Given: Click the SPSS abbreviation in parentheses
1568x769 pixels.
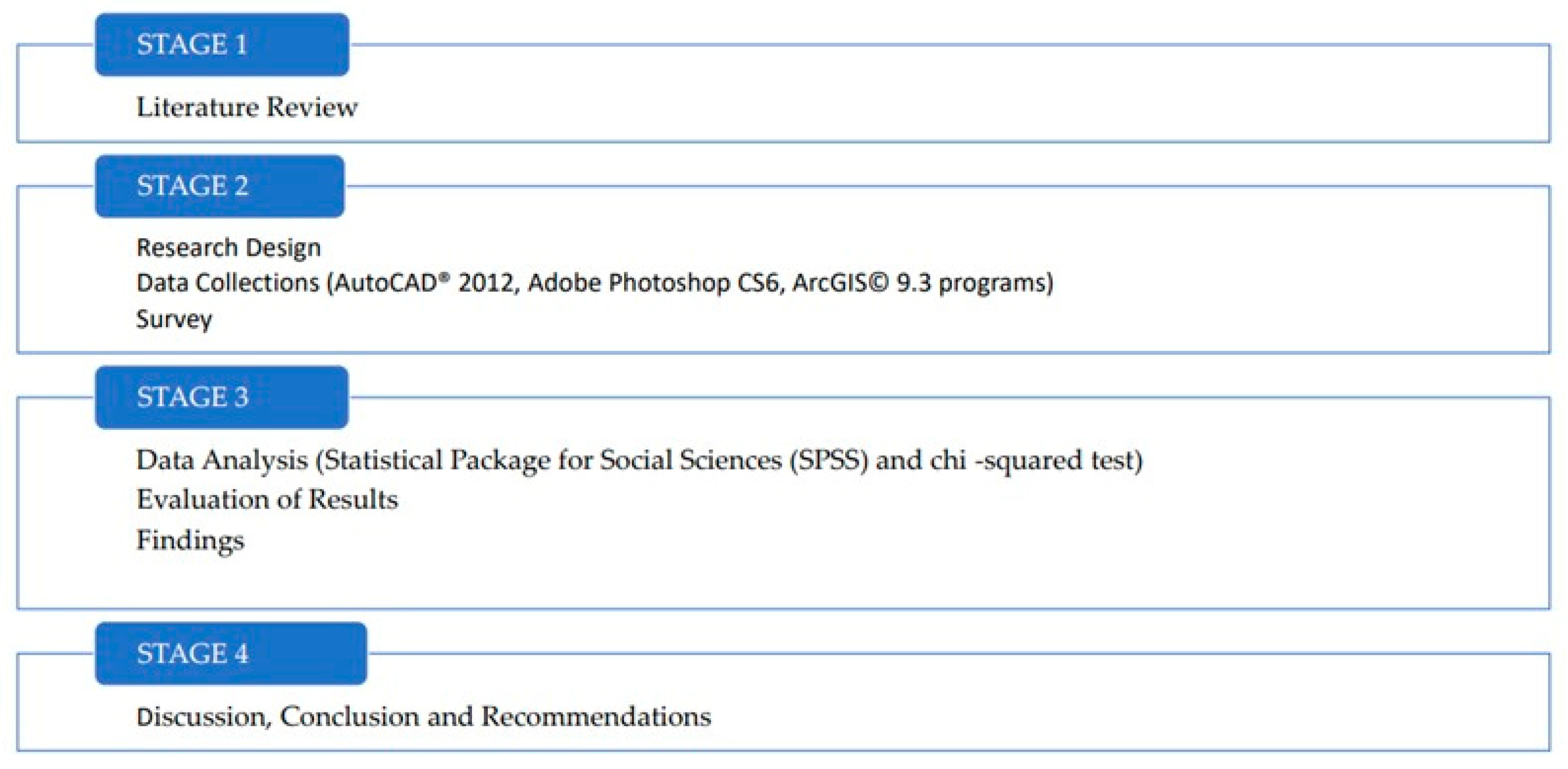Looking at the screenshot, I should [828, 460].
